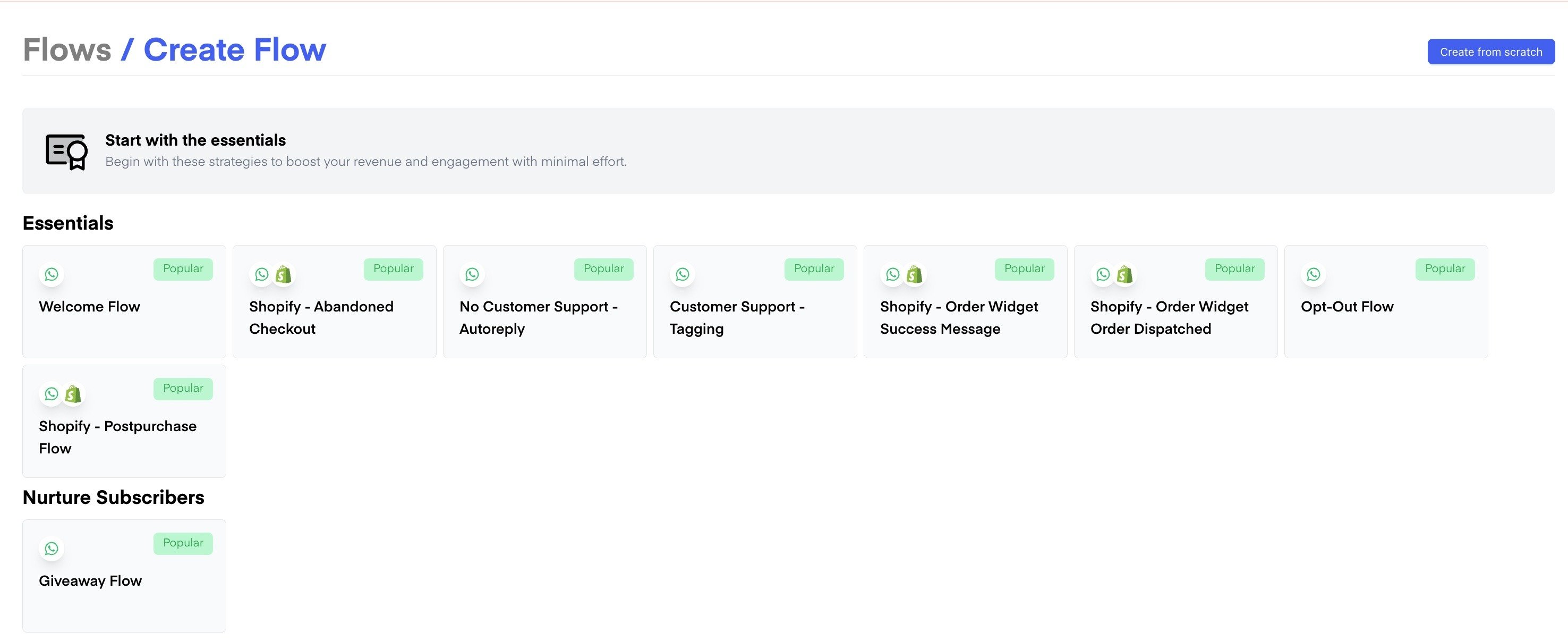Screen dimensions: 1568x640
Task: Open the Giveaway Flow template
Action: coord(124,576)
